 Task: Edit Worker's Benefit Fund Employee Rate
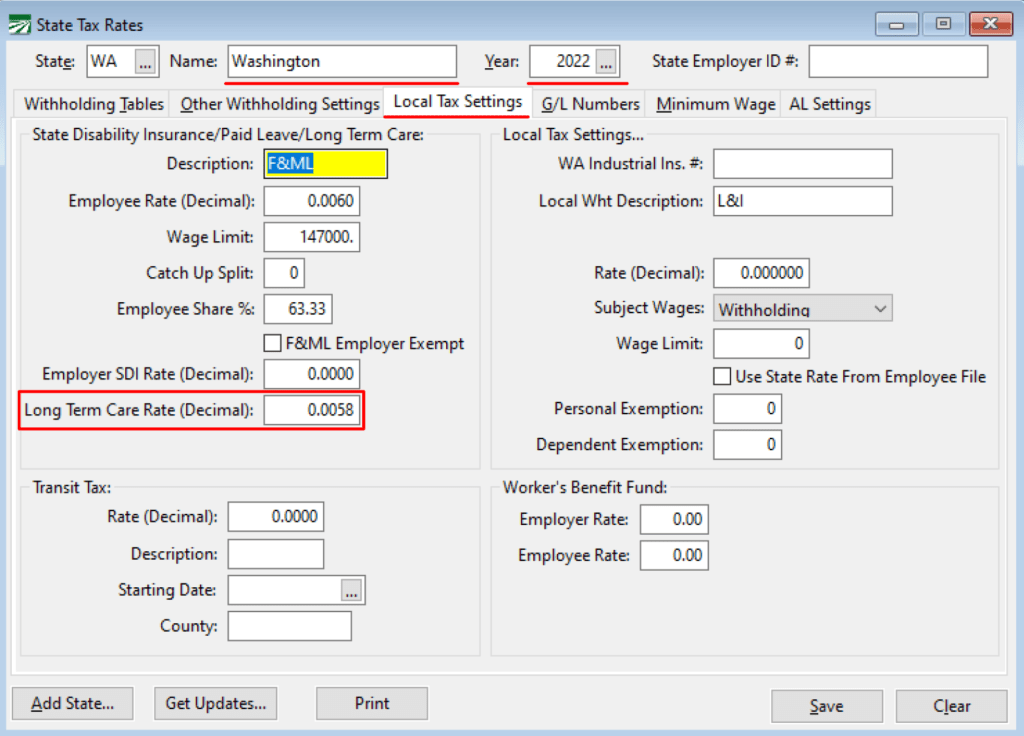coord(674,556)
